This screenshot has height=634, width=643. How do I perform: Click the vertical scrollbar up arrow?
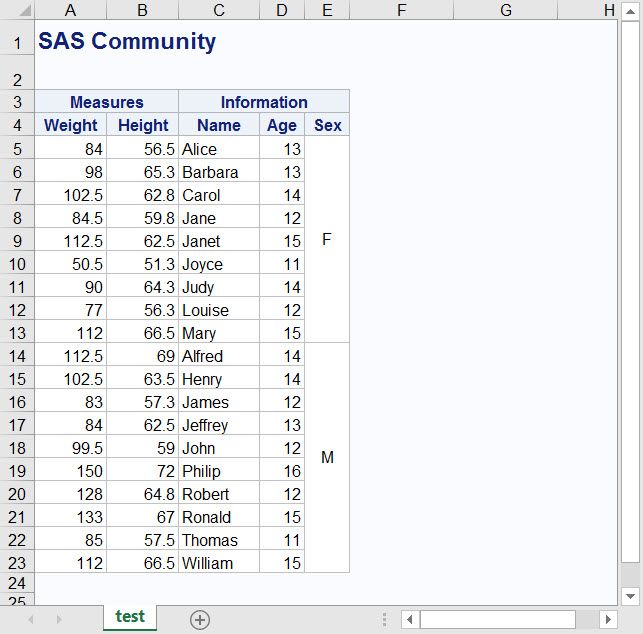click(x=631, y=11)
